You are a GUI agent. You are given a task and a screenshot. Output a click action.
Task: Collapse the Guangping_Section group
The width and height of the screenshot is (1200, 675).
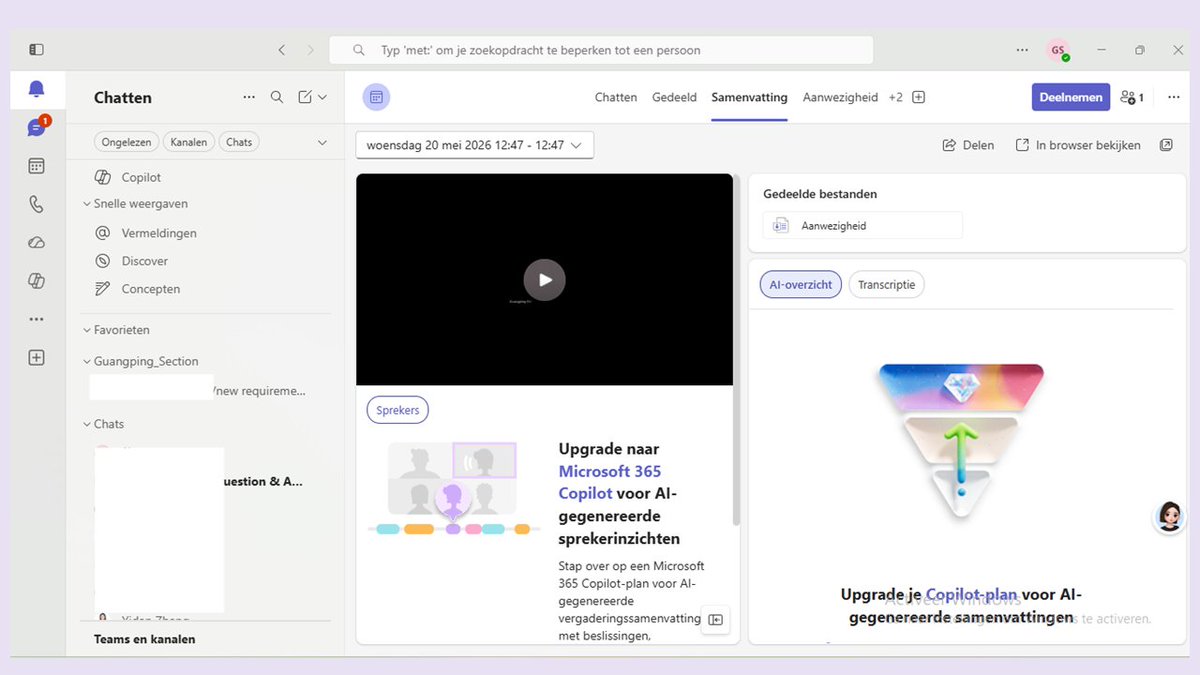(x=140, y=361)
